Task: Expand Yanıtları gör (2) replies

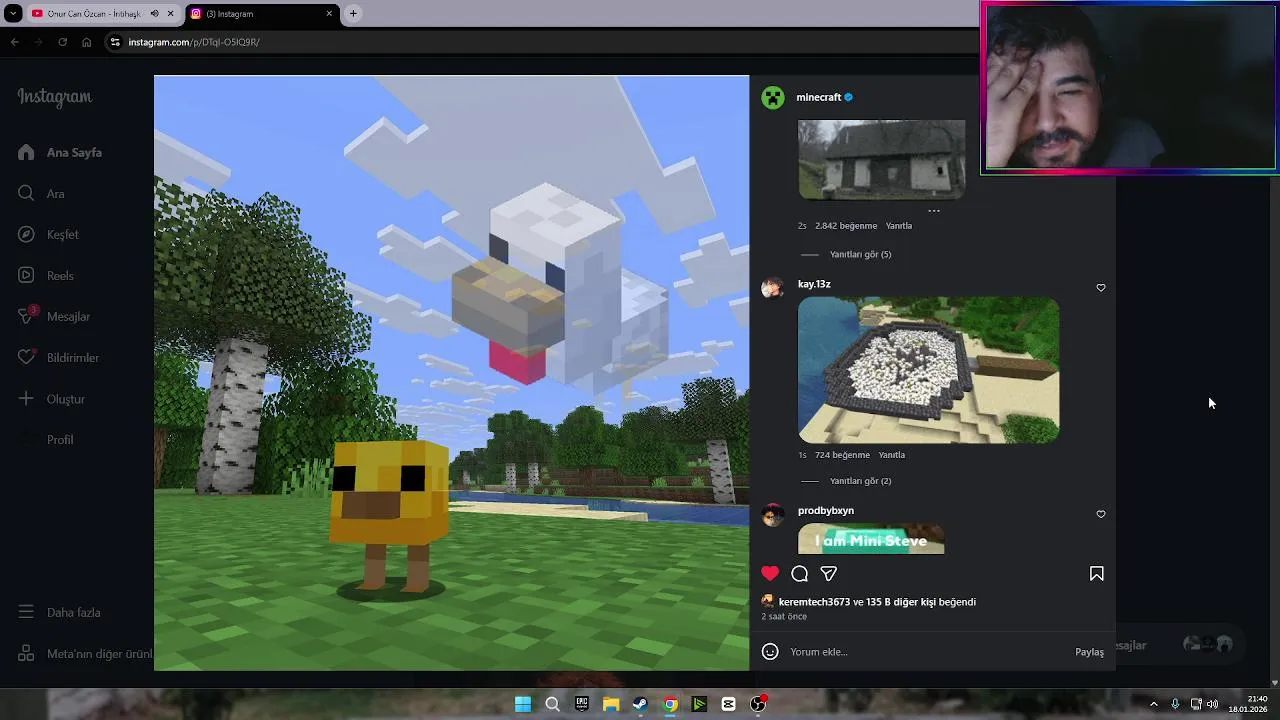Action: click(x=860, y=481)
